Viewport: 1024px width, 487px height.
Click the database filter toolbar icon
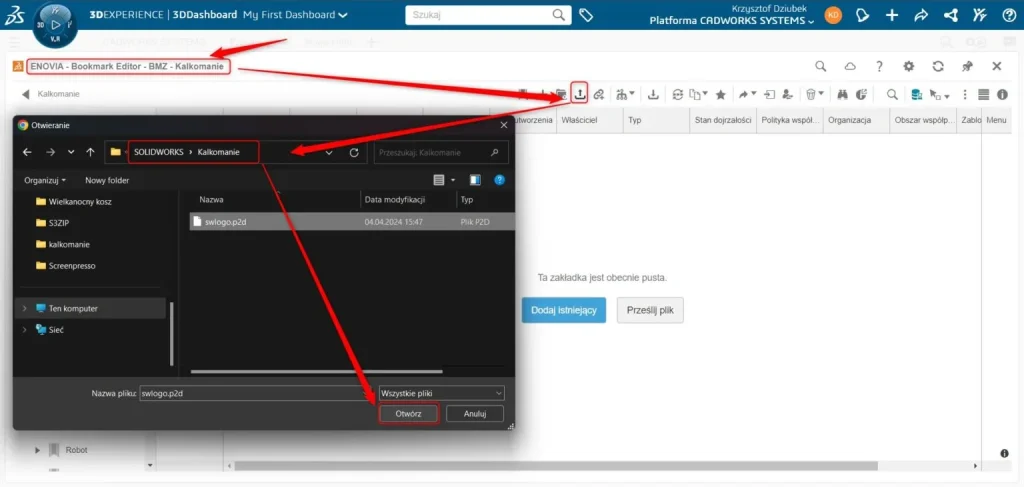point(917,95)
